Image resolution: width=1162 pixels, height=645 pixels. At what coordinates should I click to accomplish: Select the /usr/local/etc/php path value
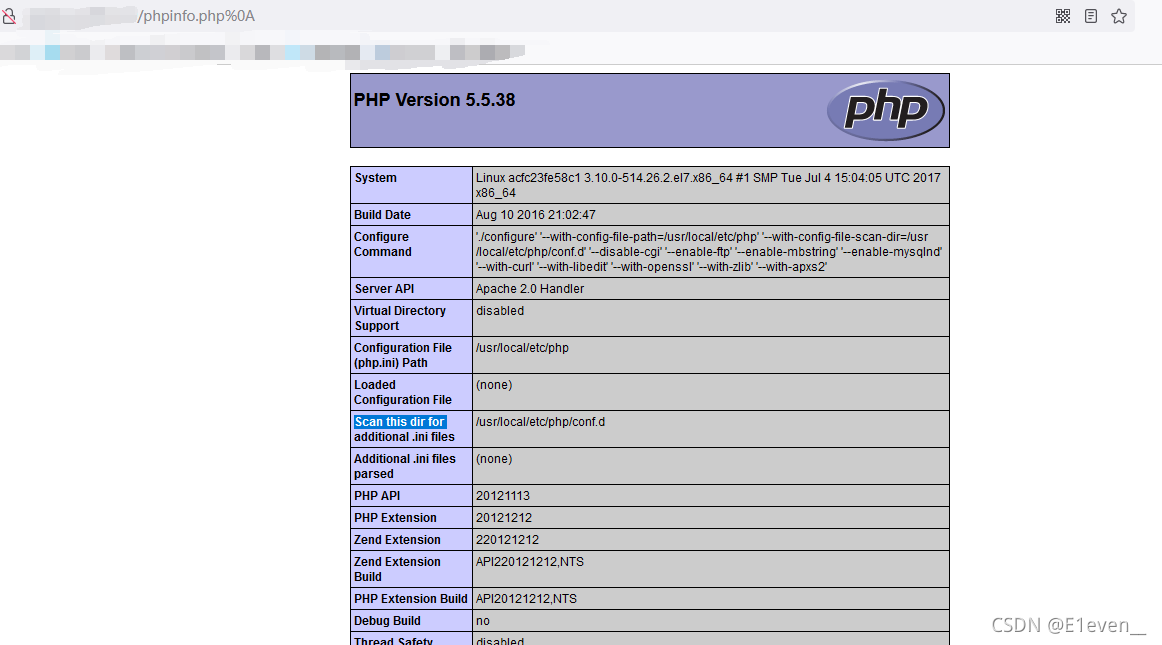522,348
